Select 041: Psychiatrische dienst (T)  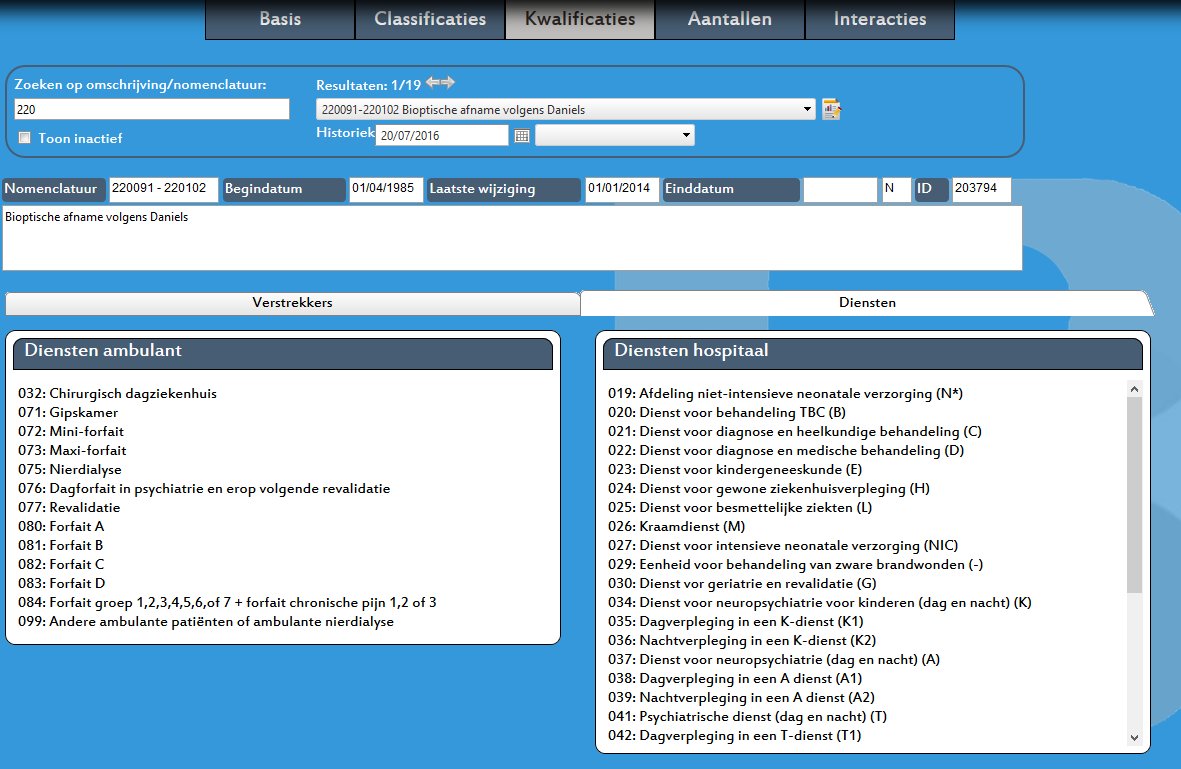(x=747, y=716)
